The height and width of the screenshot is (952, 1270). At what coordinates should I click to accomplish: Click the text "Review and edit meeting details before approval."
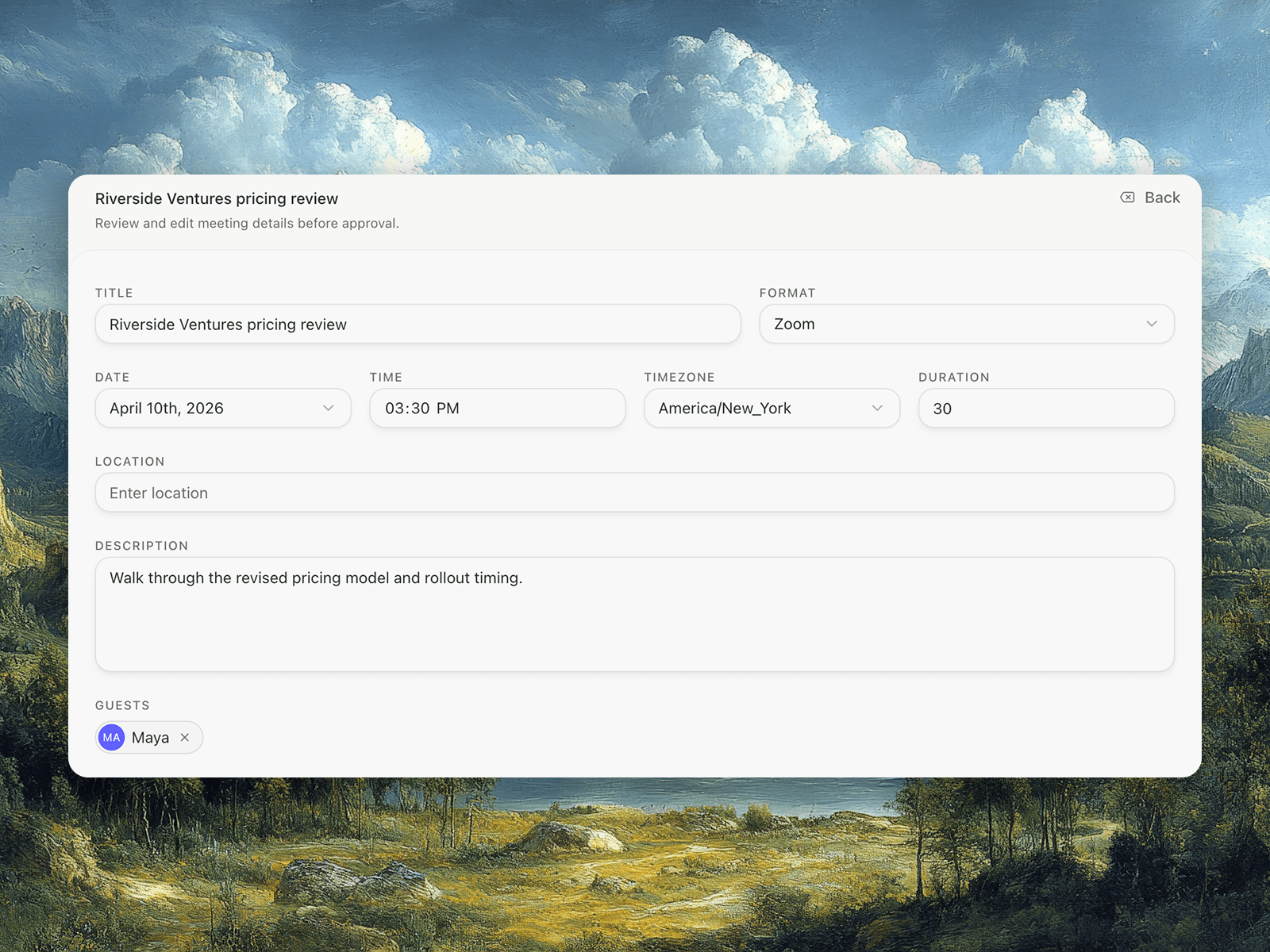247,224
